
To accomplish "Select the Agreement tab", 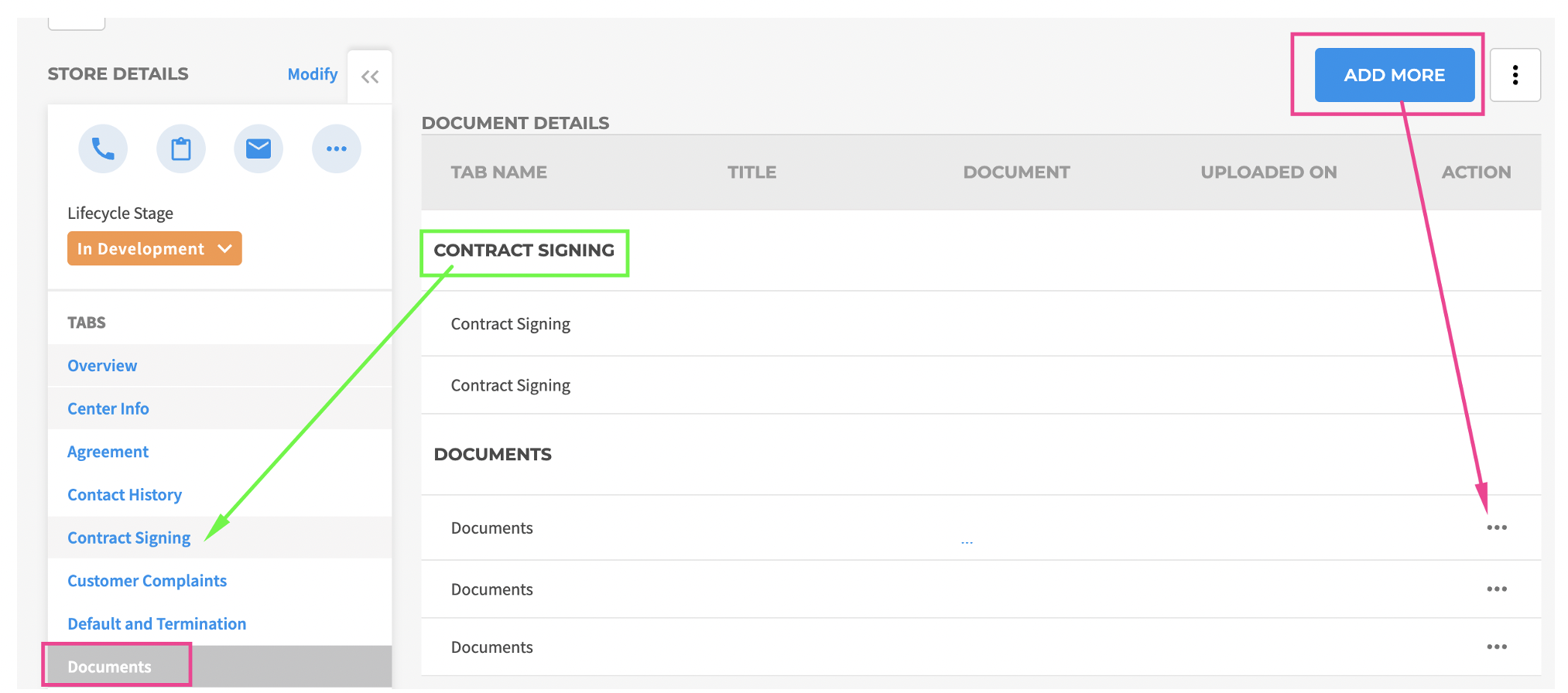I will (x=108, y=452).
